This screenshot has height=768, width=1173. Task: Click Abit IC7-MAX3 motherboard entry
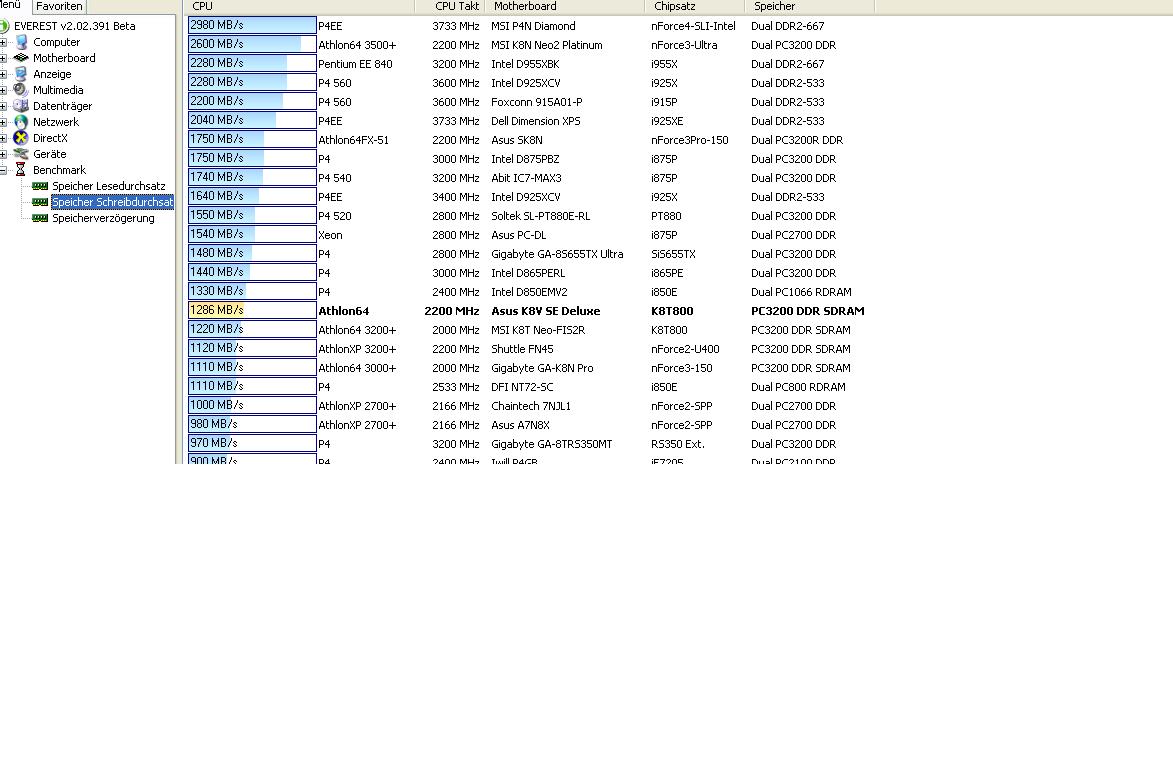[526, 178]
